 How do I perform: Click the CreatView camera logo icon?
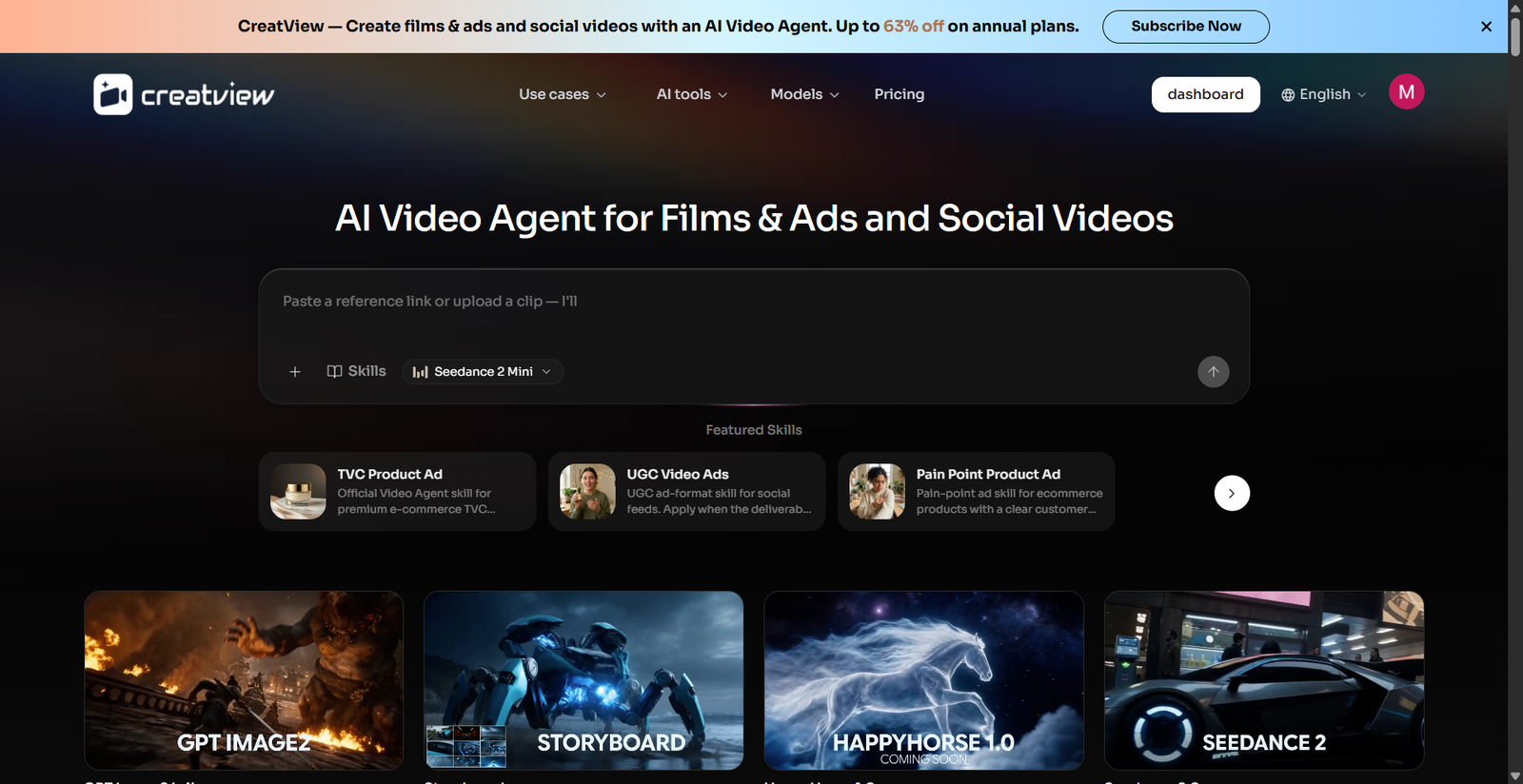113,94
